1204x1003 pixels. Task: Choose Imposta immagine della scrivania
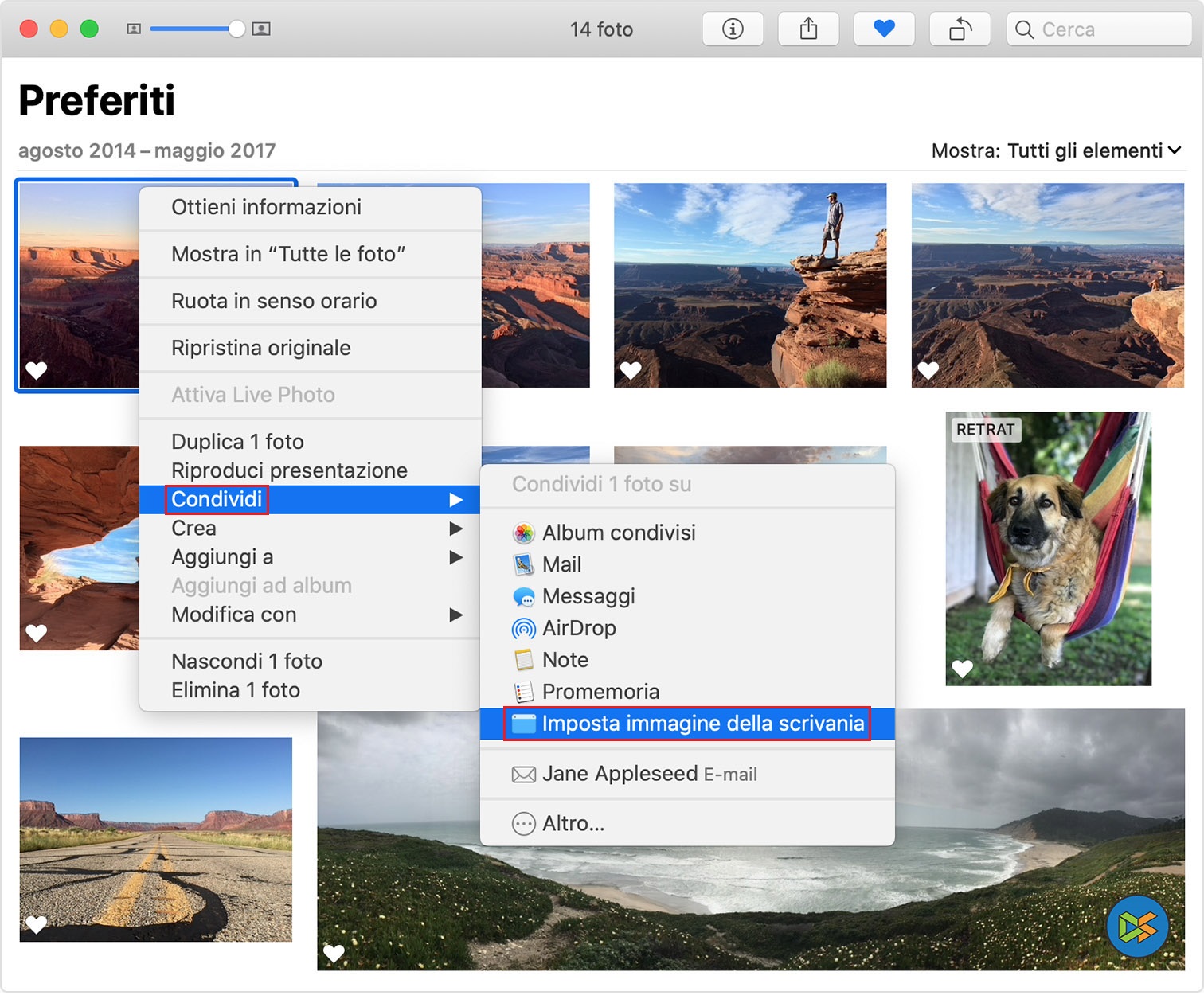pos(702,724)
